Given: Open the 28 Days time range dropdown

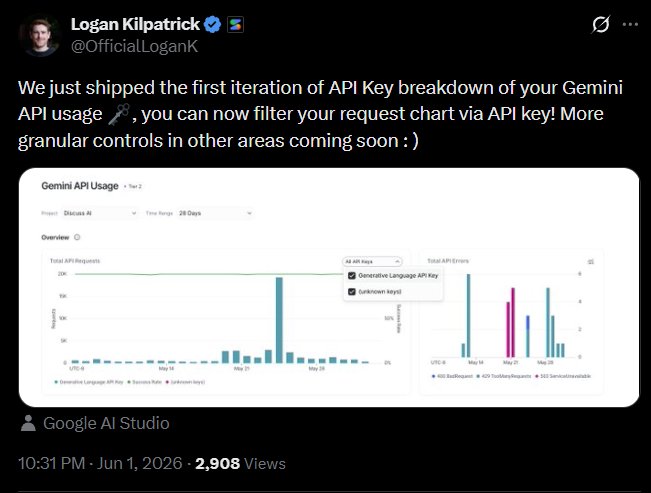Looking at the screenshot, I should coord(215,213).
